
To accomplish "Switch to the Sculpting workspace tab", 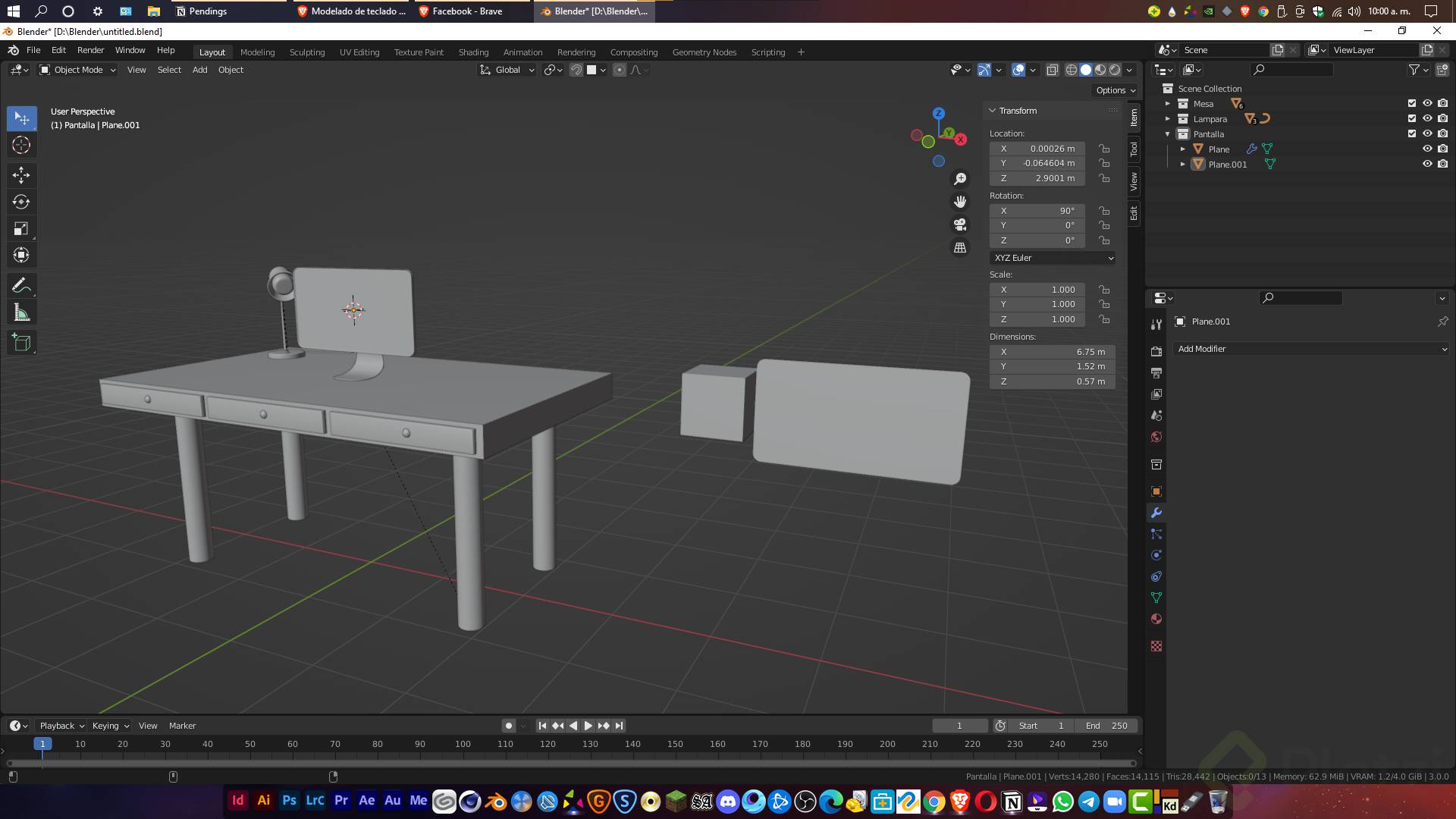I will coord(306,52).
